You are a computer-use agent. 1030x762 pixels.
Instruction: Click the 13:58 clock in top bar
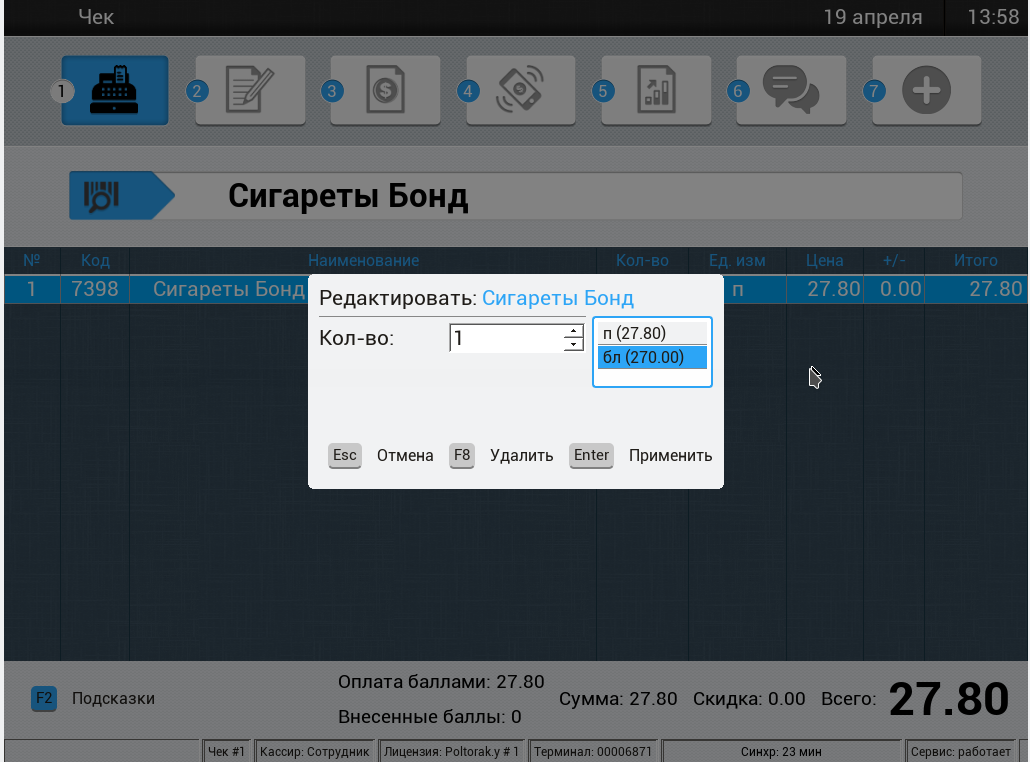coord(993,16)
